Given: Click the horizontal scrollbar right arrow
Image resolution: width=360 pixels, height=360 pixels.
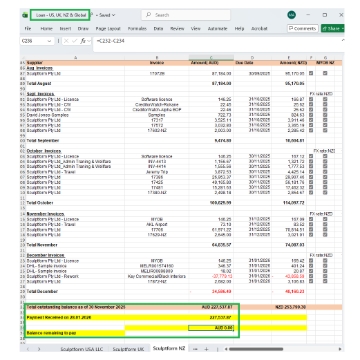Looking at the screenshot, I should 340,349.
